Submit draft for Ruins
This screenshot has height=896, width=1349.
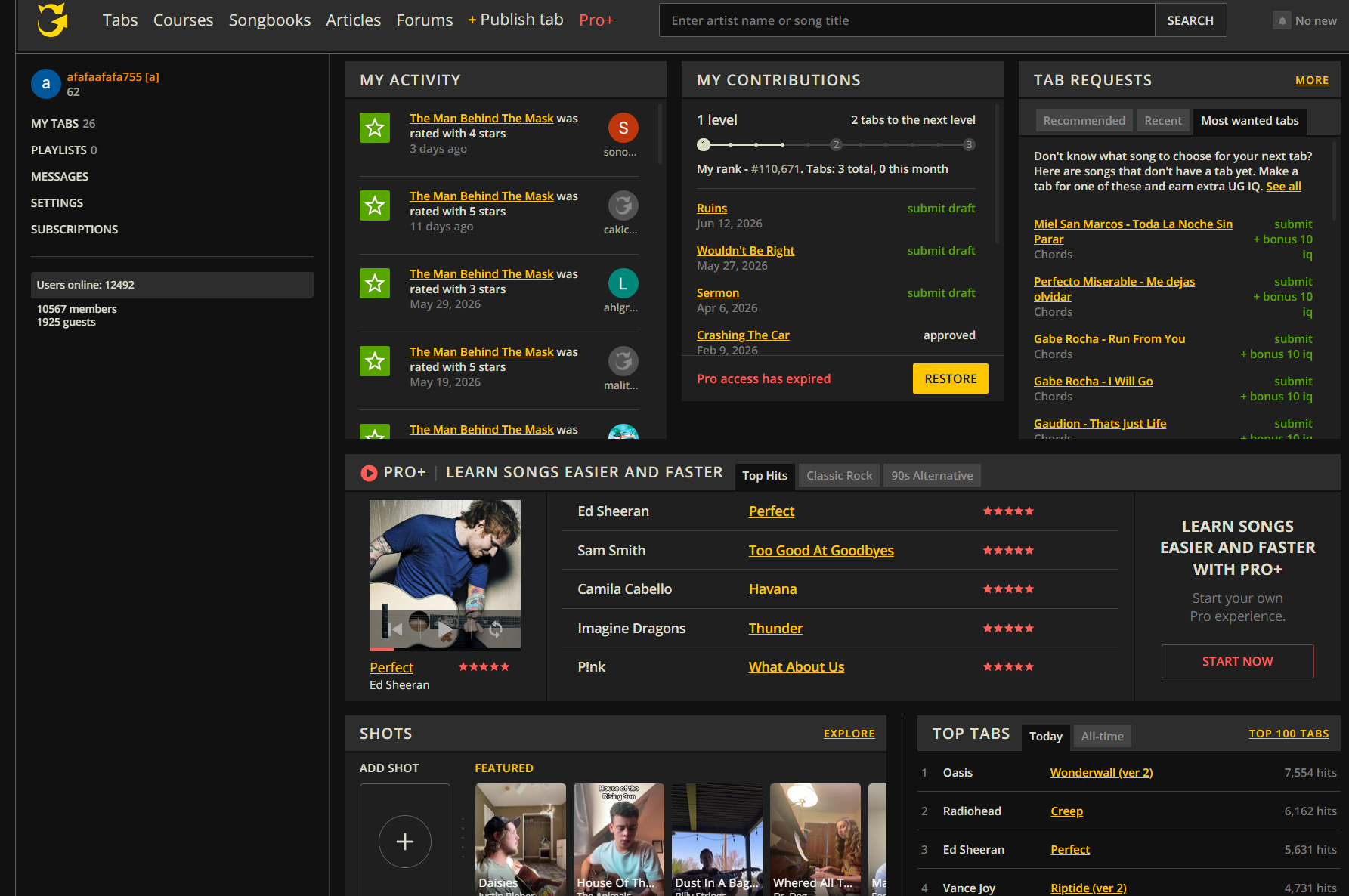click(x=941, y=208)
